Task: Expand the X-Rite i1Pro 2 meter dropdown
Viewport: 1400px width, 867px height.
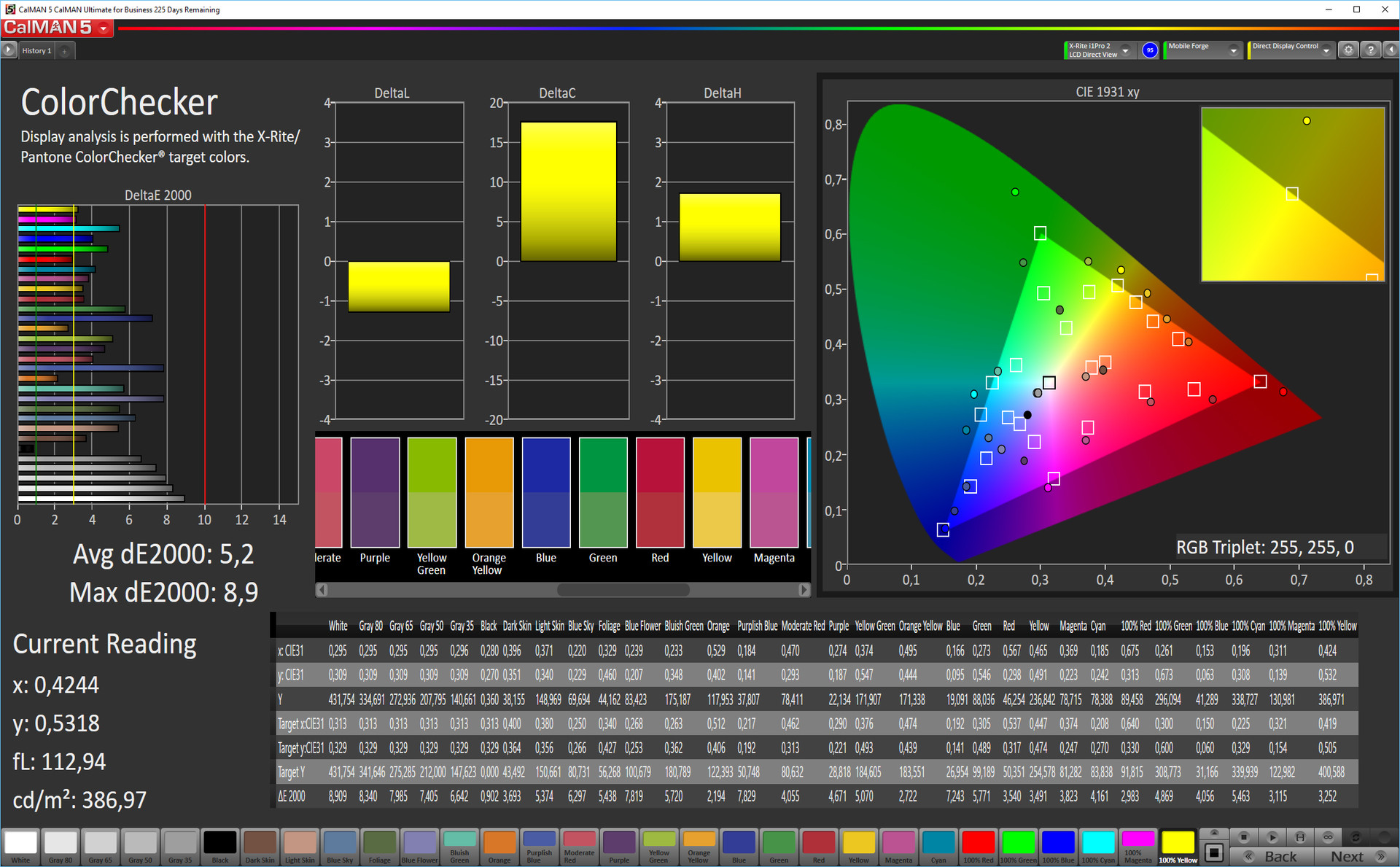Action: pyautogui.click(x=1125, y=50)
